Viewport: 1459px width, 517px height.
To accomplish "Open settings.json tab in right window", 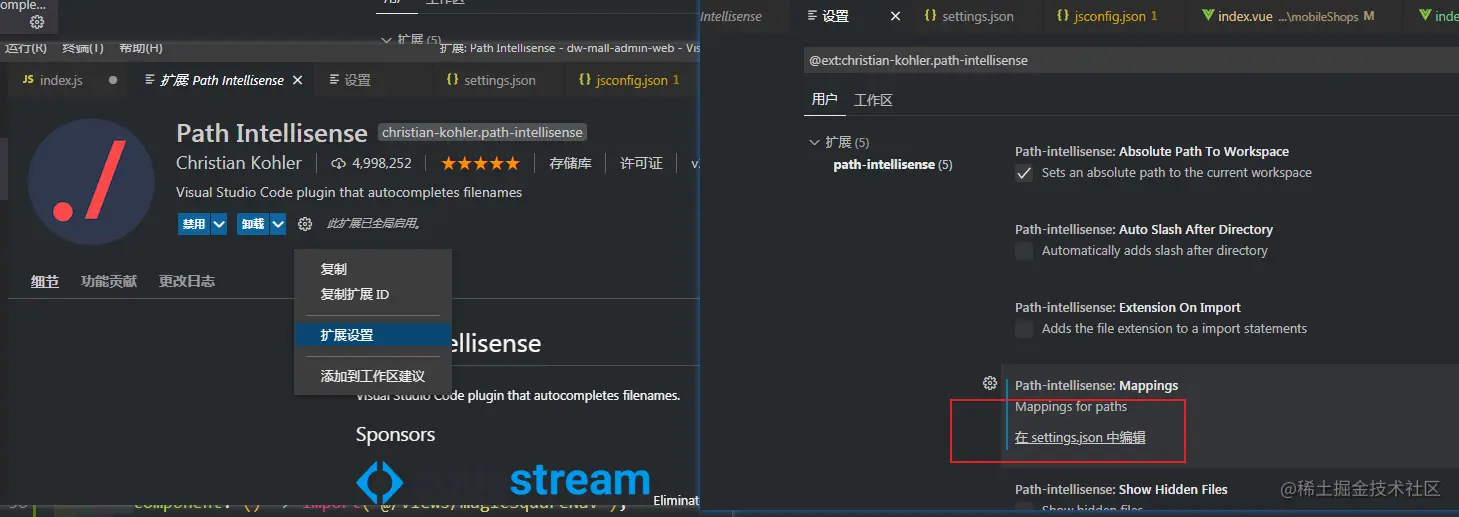I will point(969,16).
